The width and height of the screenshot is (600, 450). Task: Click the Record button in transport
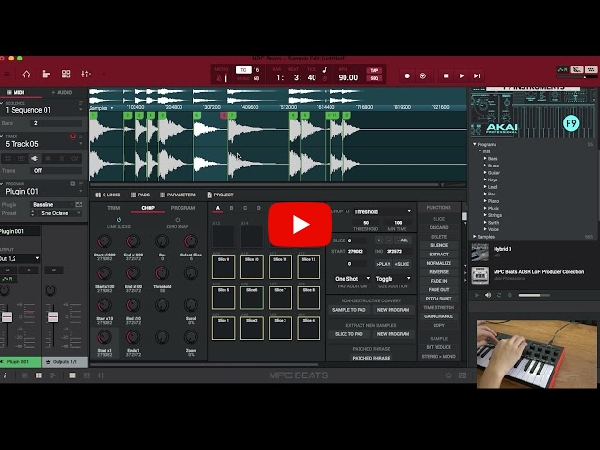407,76
